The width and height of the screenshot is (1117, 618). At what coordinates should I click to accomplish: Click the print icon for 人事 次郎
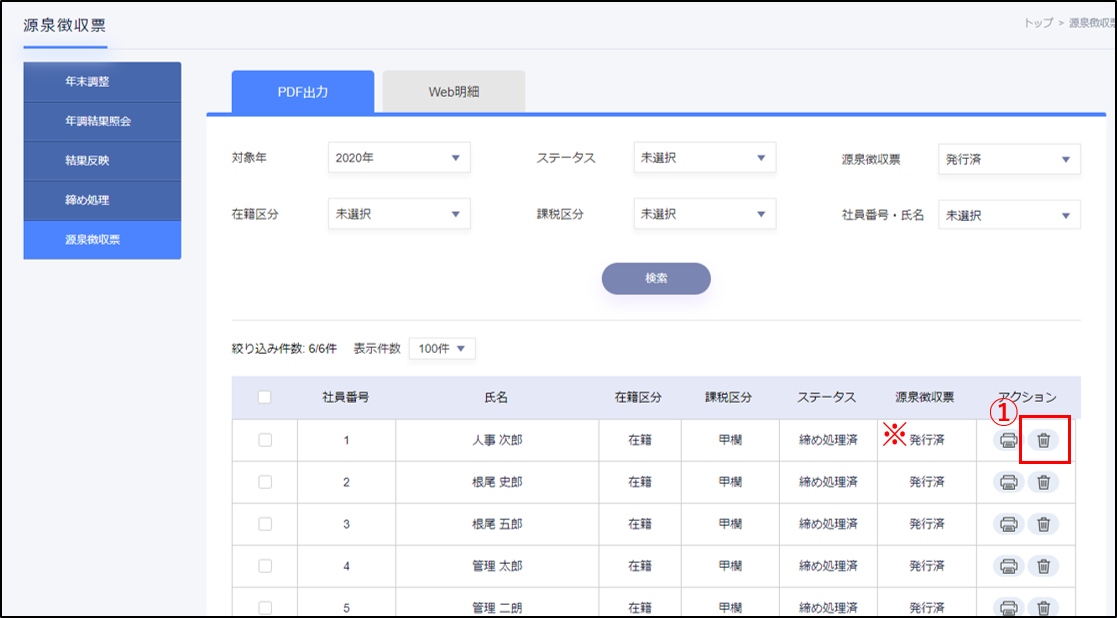1009,440
